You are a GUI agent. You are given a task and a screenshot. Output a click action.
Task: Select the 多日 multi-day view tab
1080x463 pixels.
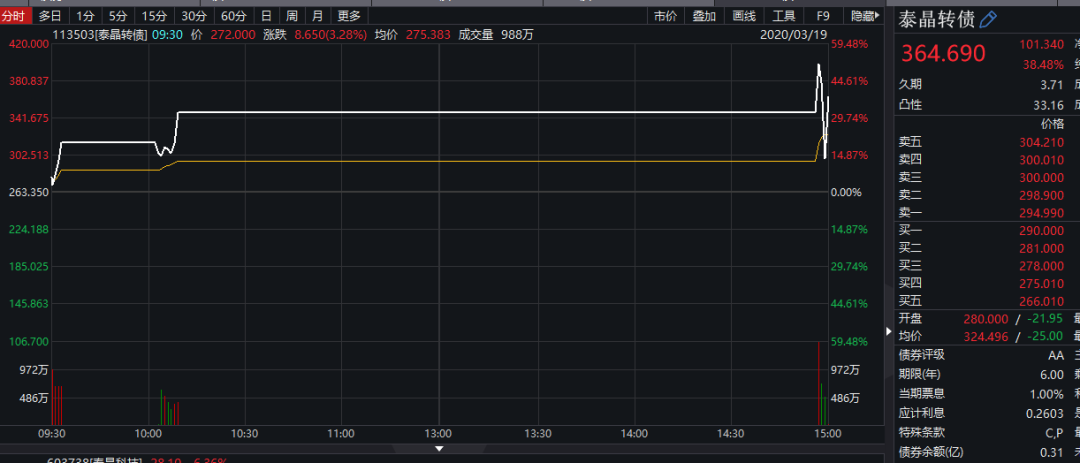pyautogui.click(x=50, y=16)
